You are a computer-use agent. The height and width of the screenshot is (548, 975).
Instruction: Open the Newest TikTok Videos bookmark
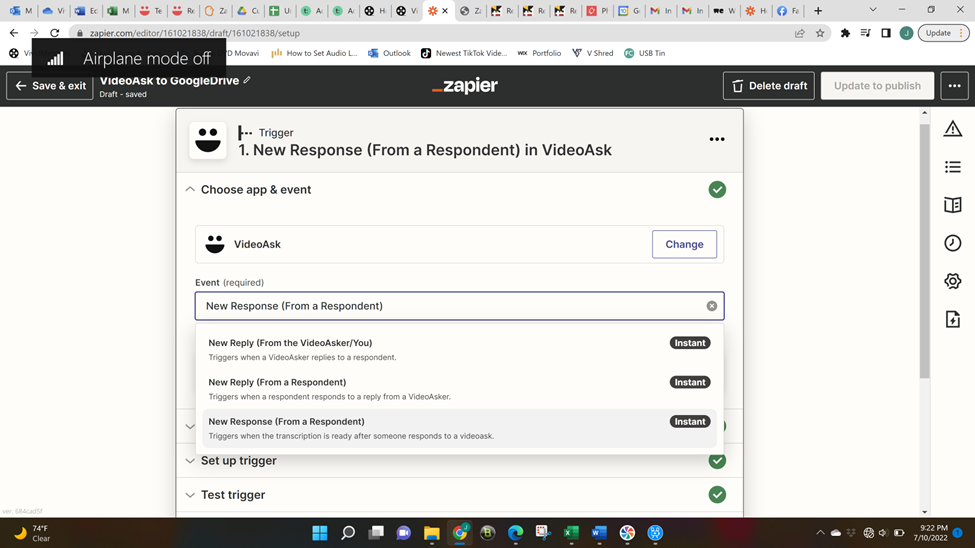(x=464, y=53)
